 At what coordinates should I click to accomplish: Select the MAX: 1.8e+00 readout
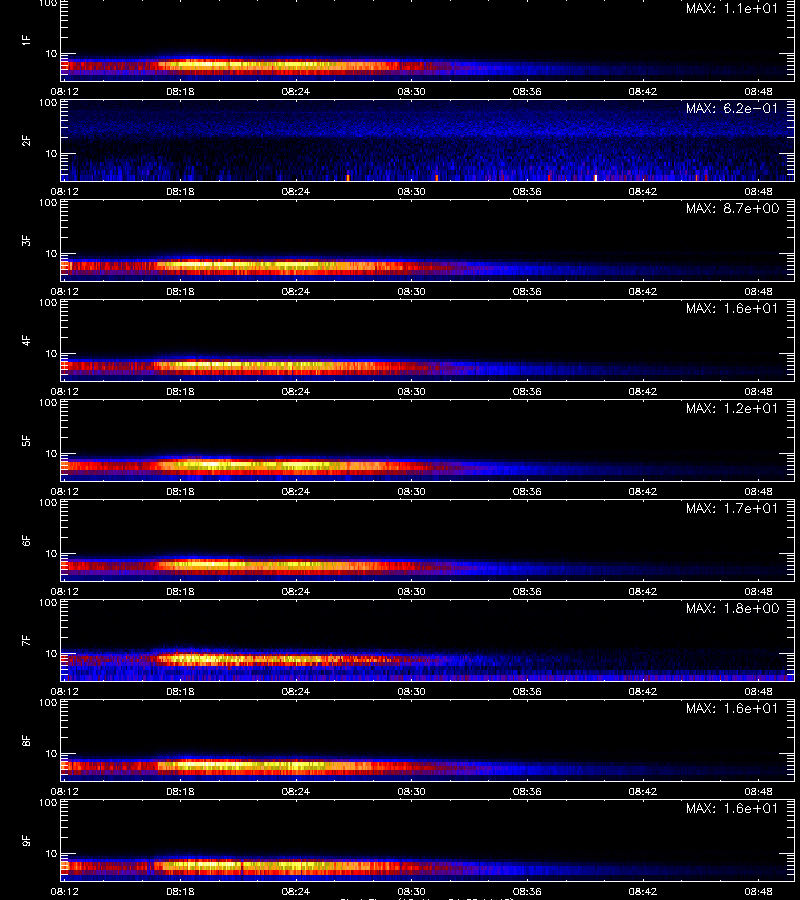(x=732, y=608)
